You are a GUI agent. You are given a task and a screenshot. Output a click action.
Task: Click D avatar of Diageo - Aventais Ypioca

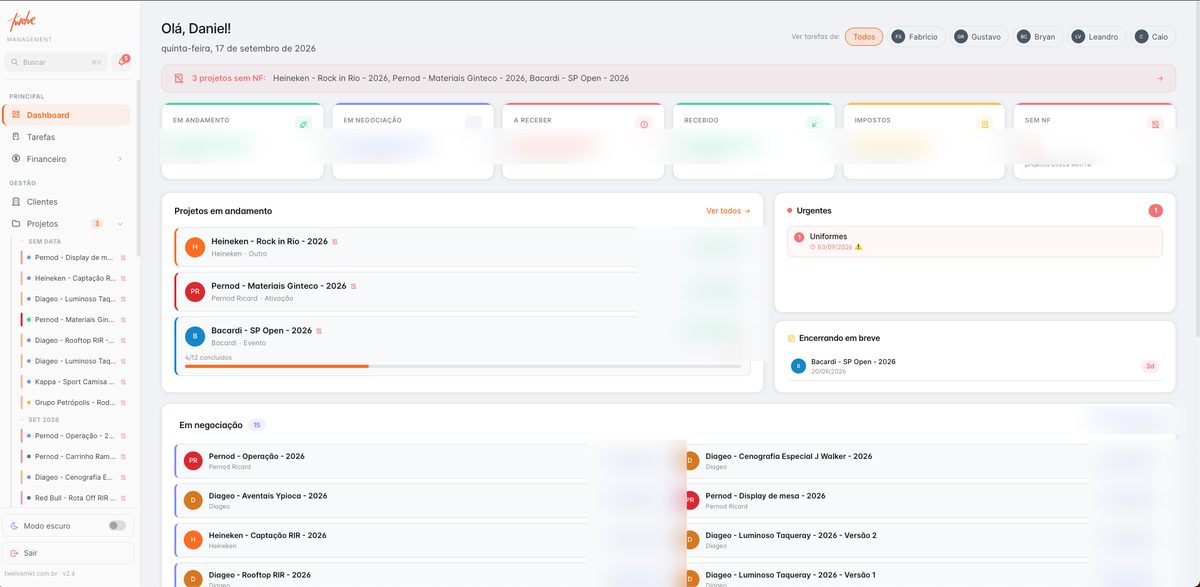193,501
